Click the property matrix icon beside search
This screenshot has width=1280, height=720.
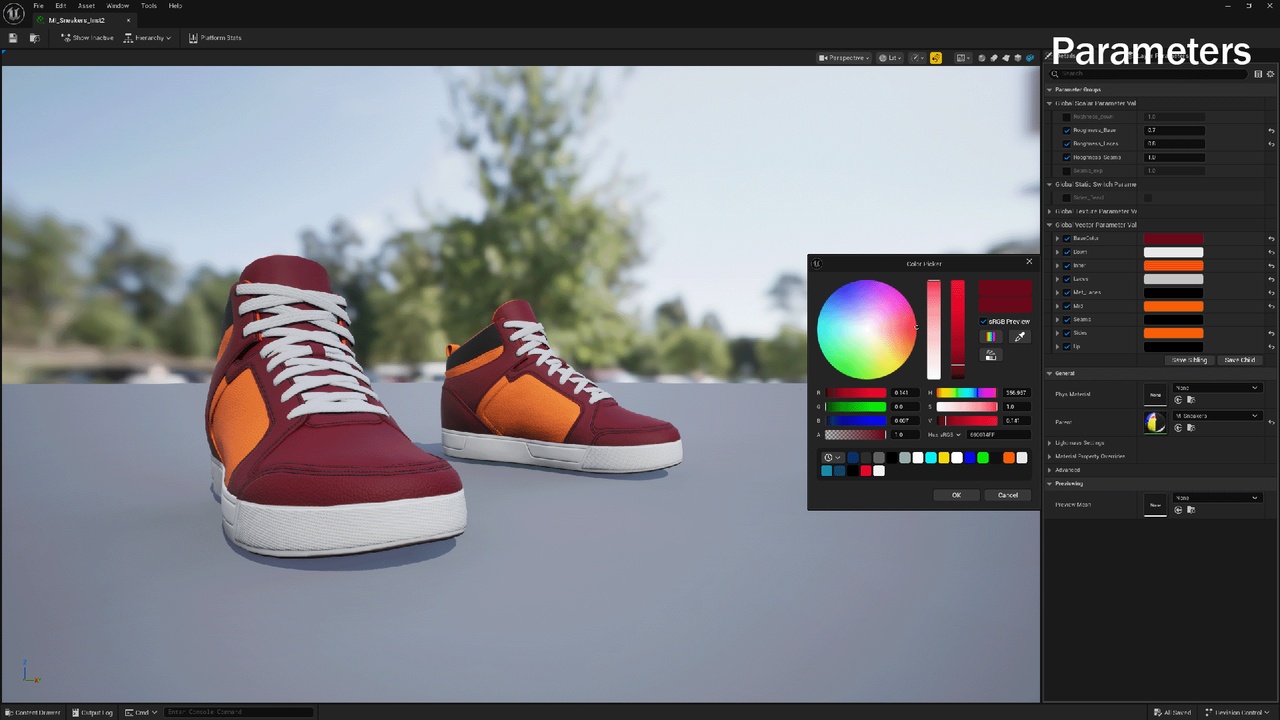(1258, 73)
